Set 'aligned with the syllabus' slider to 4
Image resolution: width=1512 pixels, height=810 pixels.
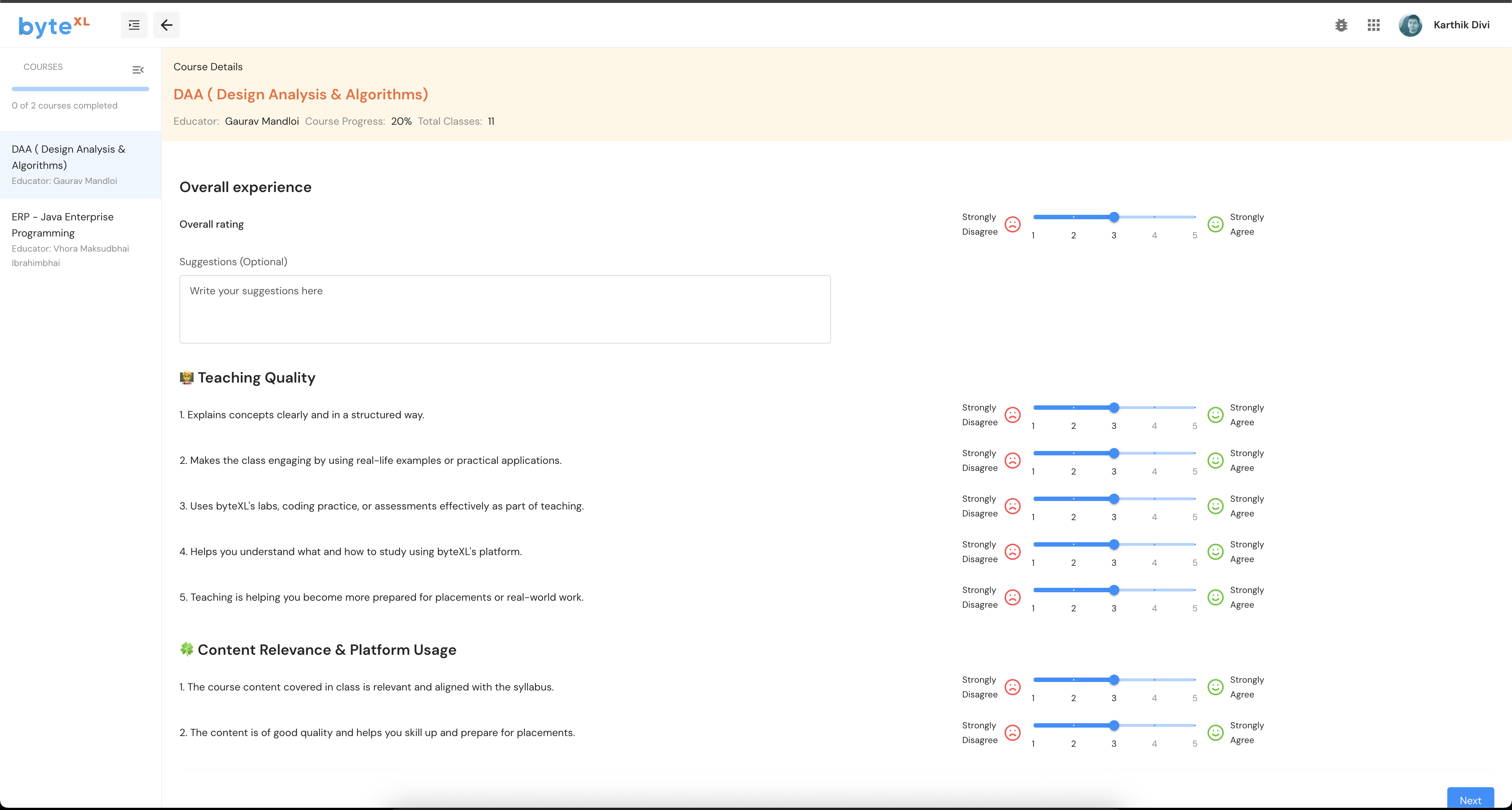tap(1154, 680)
